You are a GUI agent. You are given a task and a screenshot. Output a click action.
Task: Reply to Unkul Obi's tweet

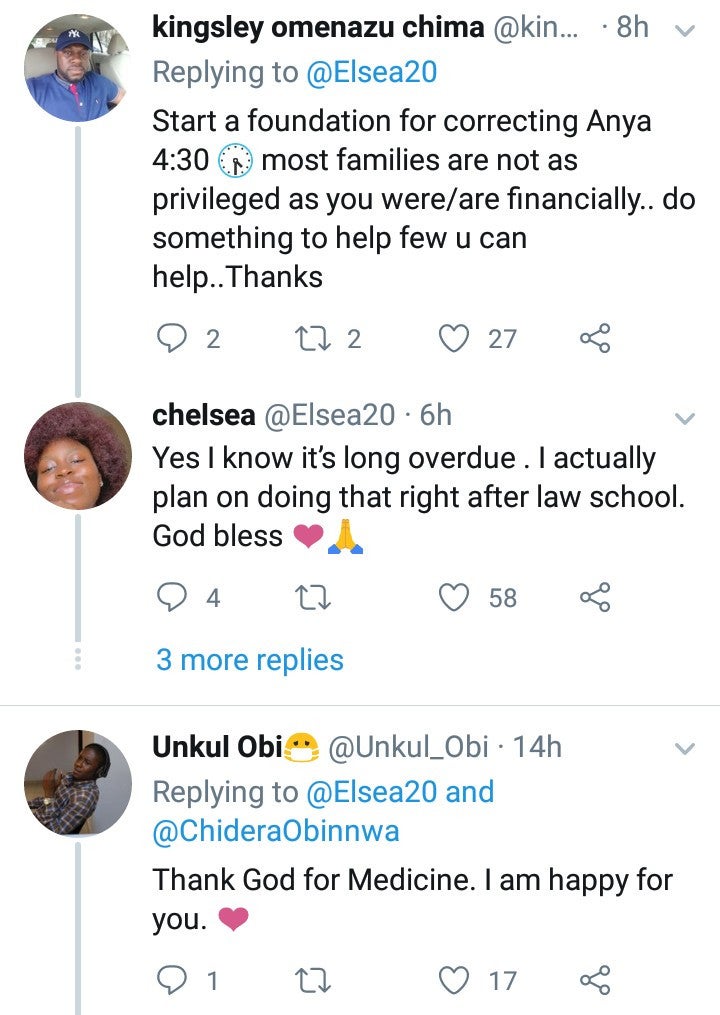(174, 981)
